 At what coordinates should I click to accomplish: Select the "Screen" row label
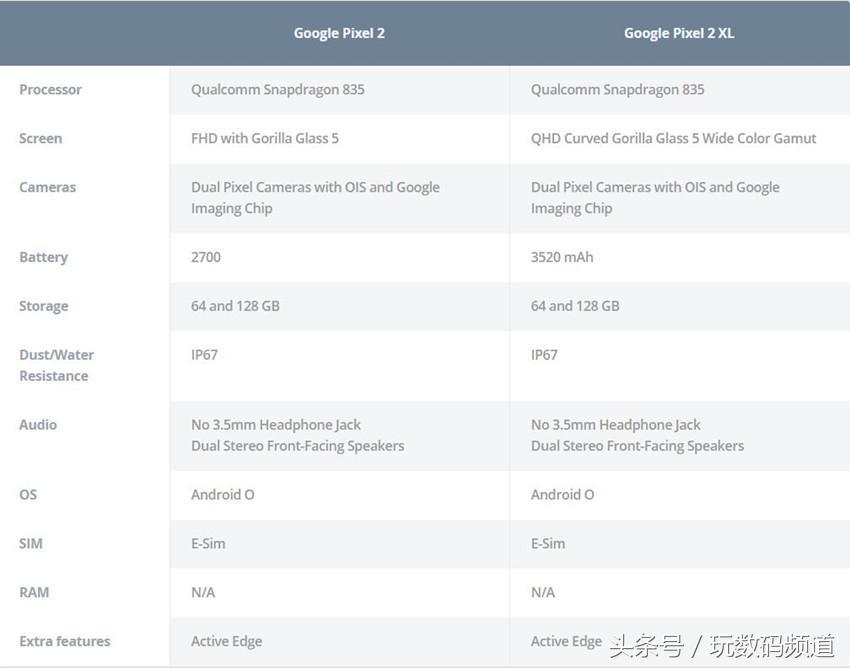[x=40, y=139]
